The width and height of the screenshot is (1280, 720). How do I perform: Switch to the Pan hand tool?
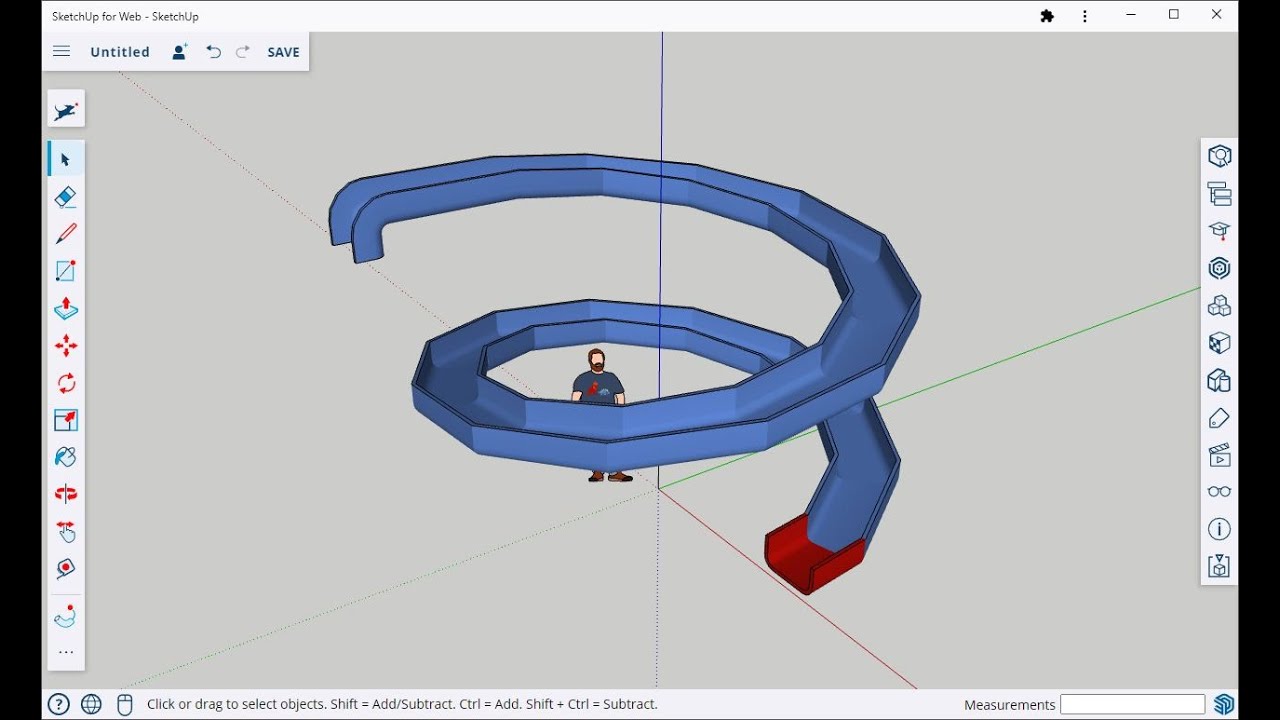click(66, 531)
